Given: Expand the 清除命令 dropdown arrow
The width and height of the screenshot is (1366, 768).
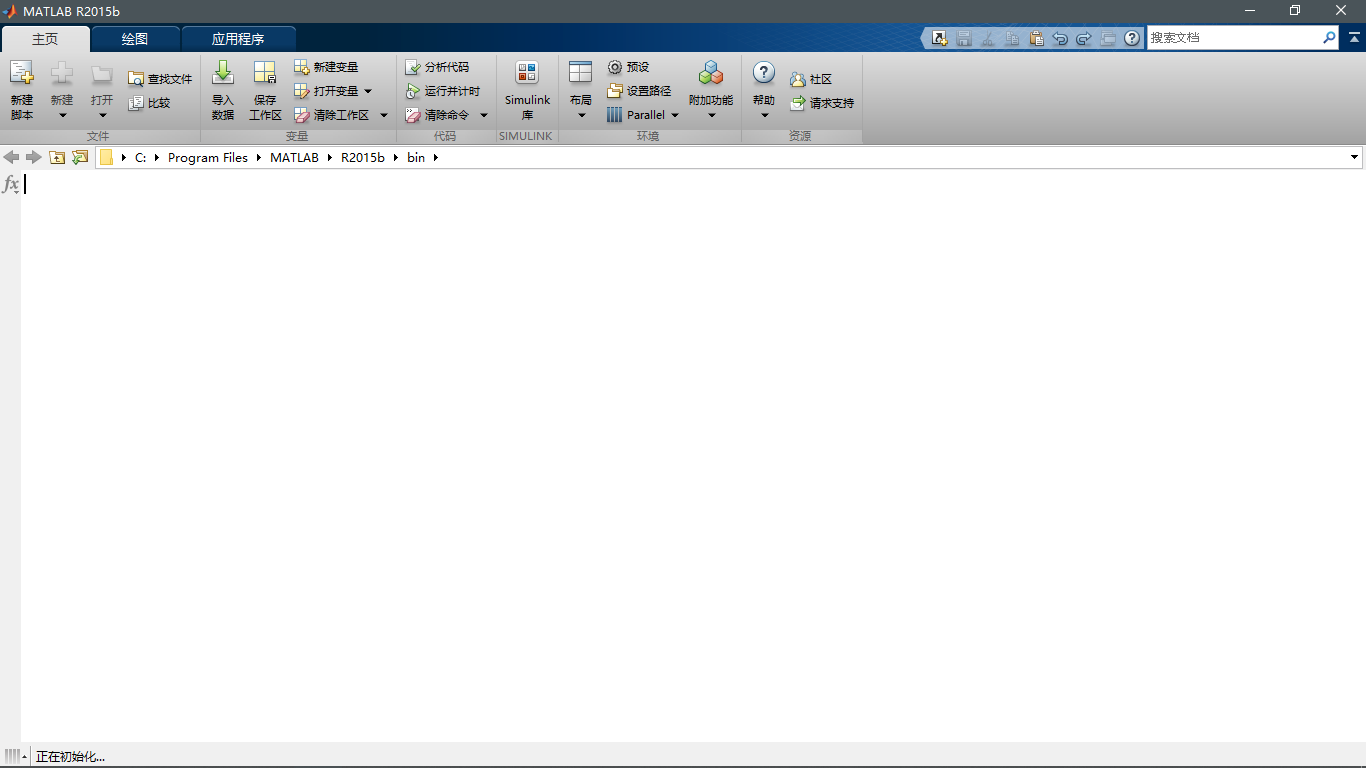Looking at the screenshot, I should pos(484,115).
